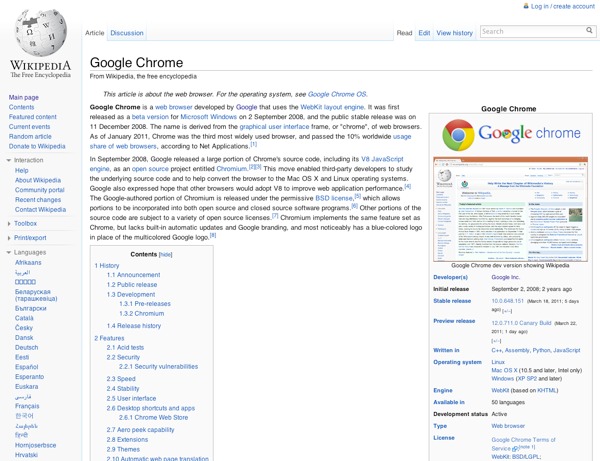Click the Wikipedia globe logo
This screenshot has width=600, height=461.
(x=41, y=33)
